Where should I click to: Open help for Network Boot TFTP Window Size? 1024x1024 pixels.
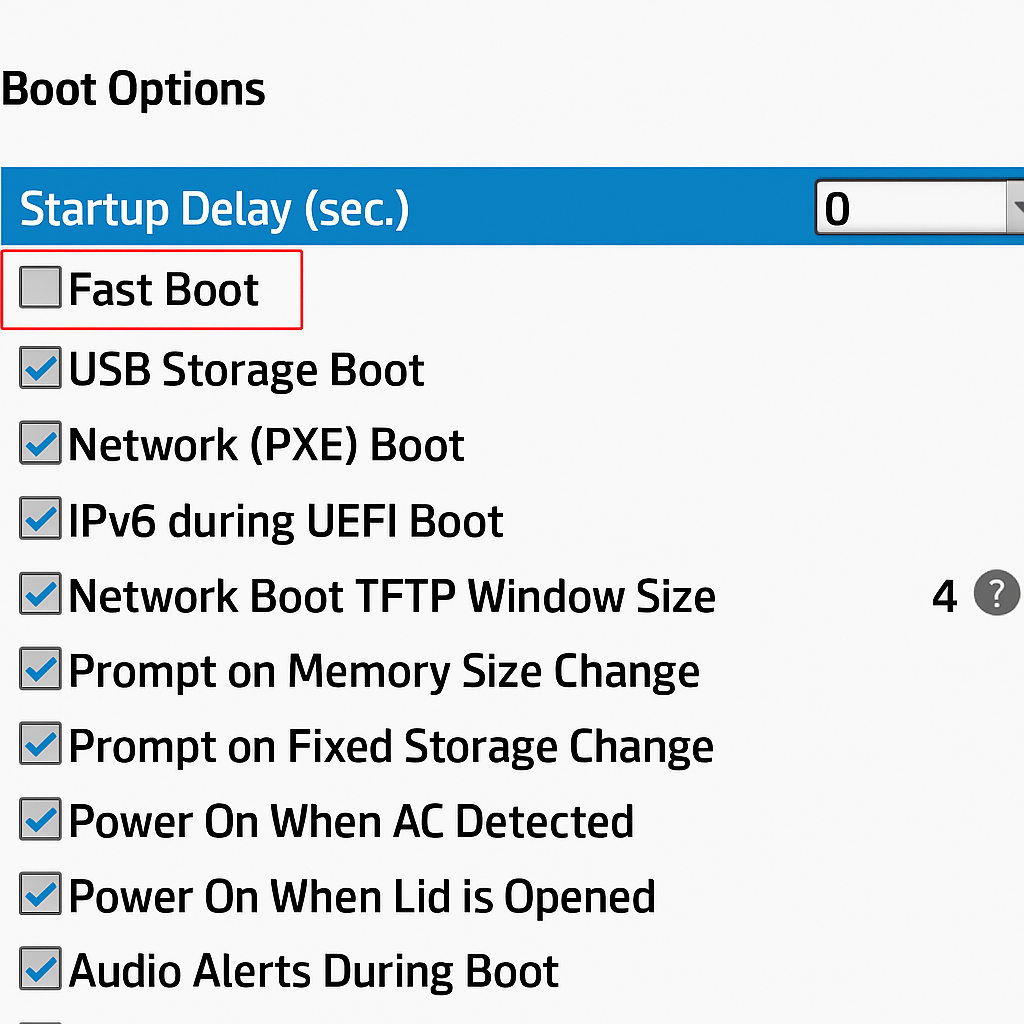pyautogui.click(x=995, y=593)
